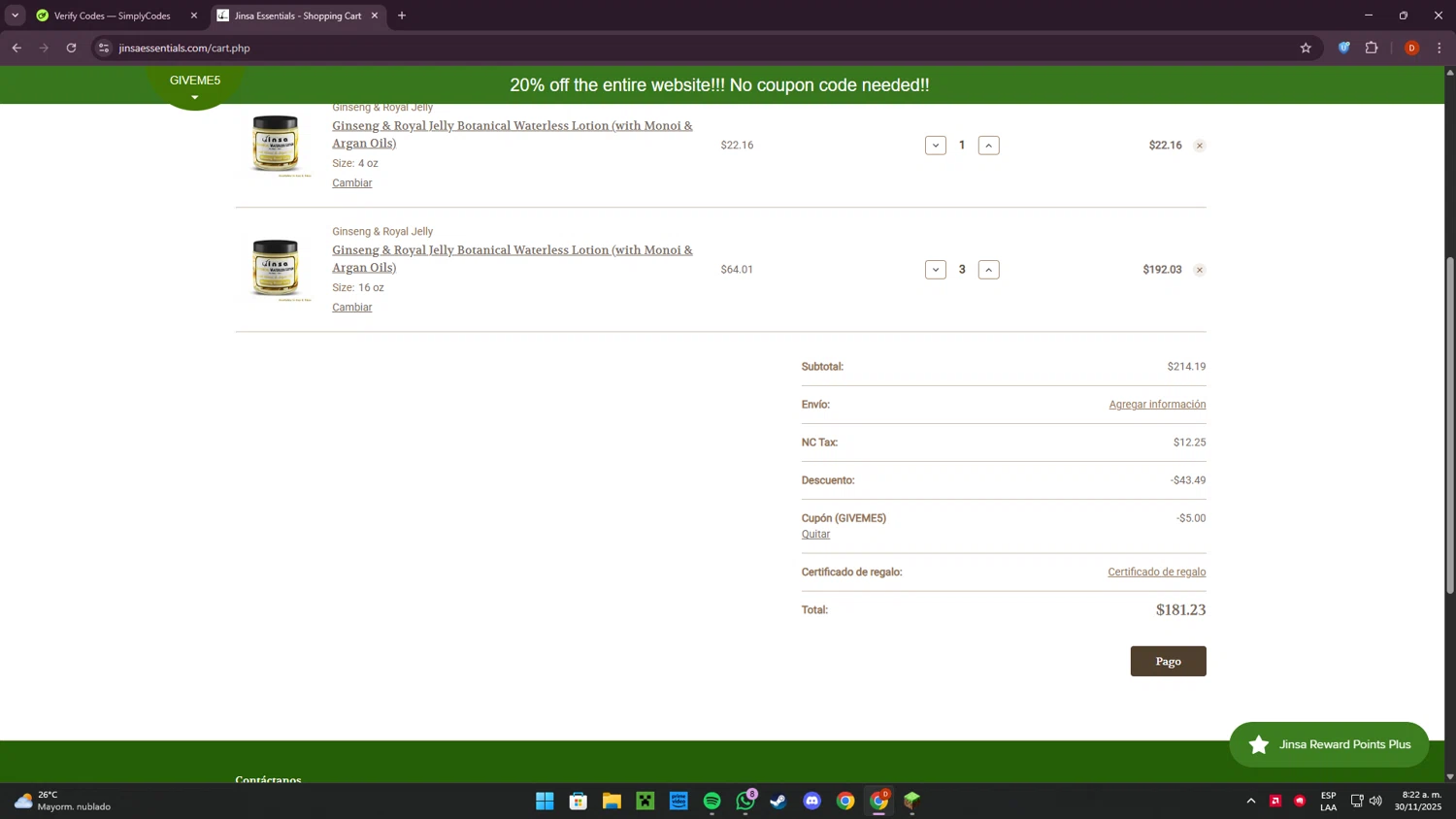Open the volume control in the tray
The height and width of the screenshot is (819, 1456).
[x=1375, y=801]
